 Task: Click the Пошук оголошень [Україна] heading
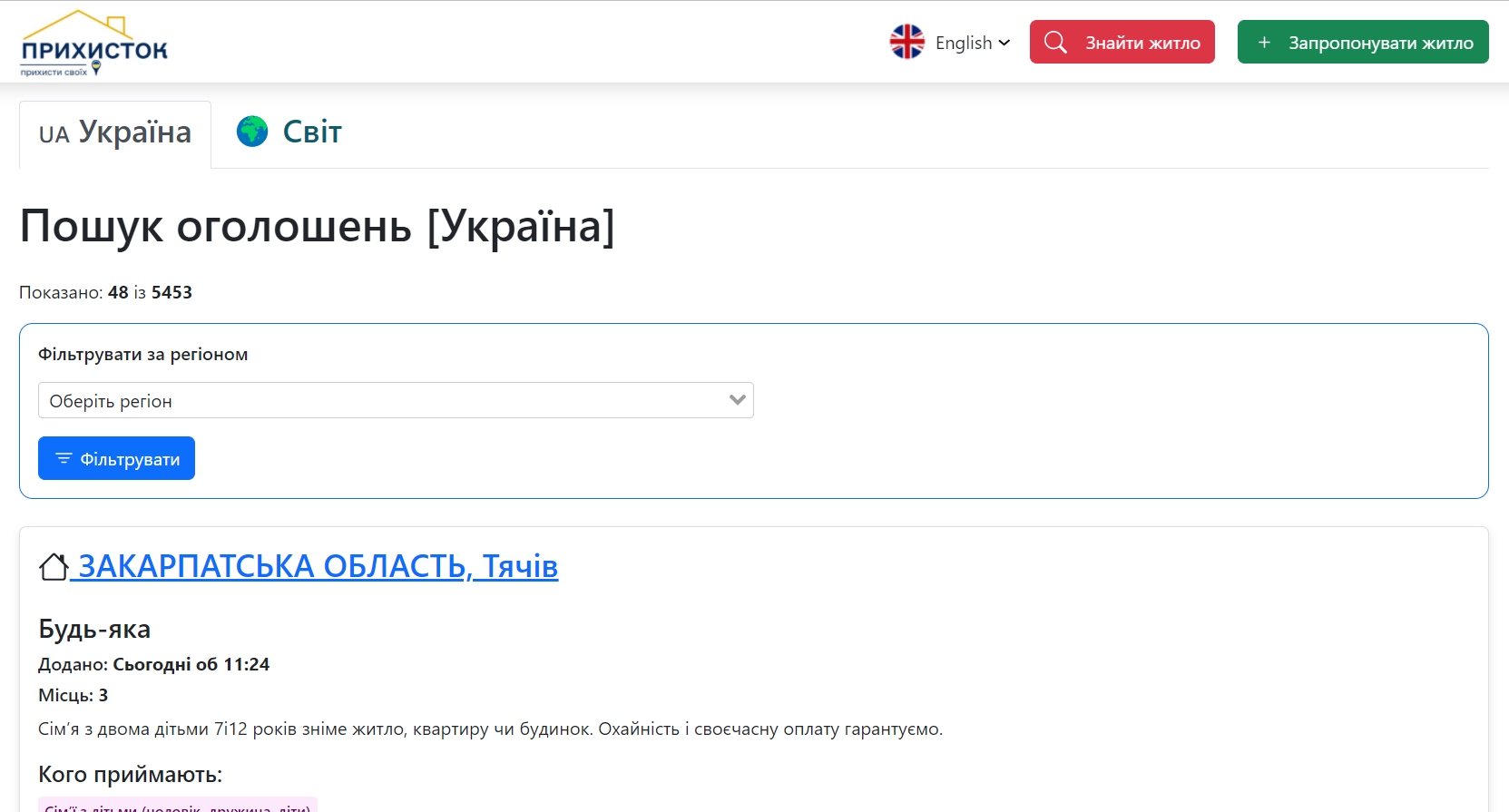(x=317, y=226)
